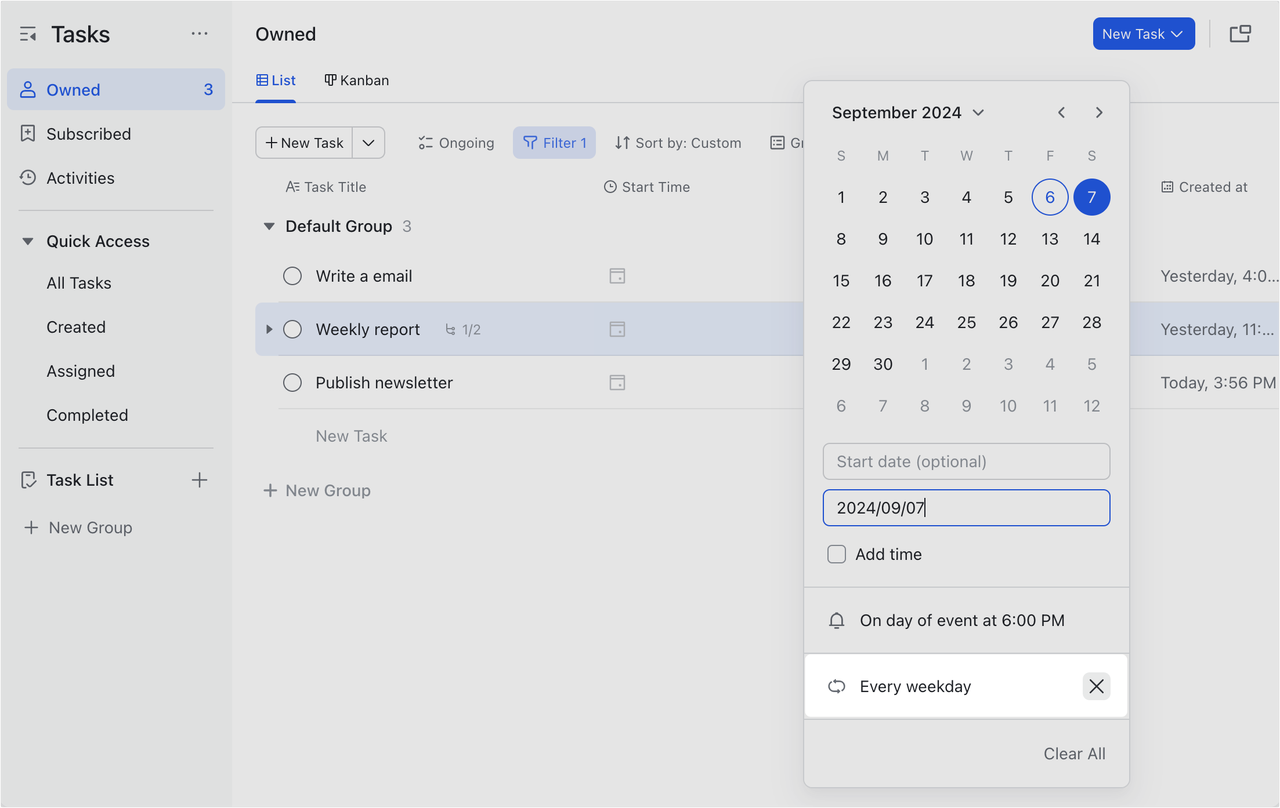This screenshot has width=1280, height=808.
Task: Click Clear All
Action: pyautogui.click(x=1074, y=753)
